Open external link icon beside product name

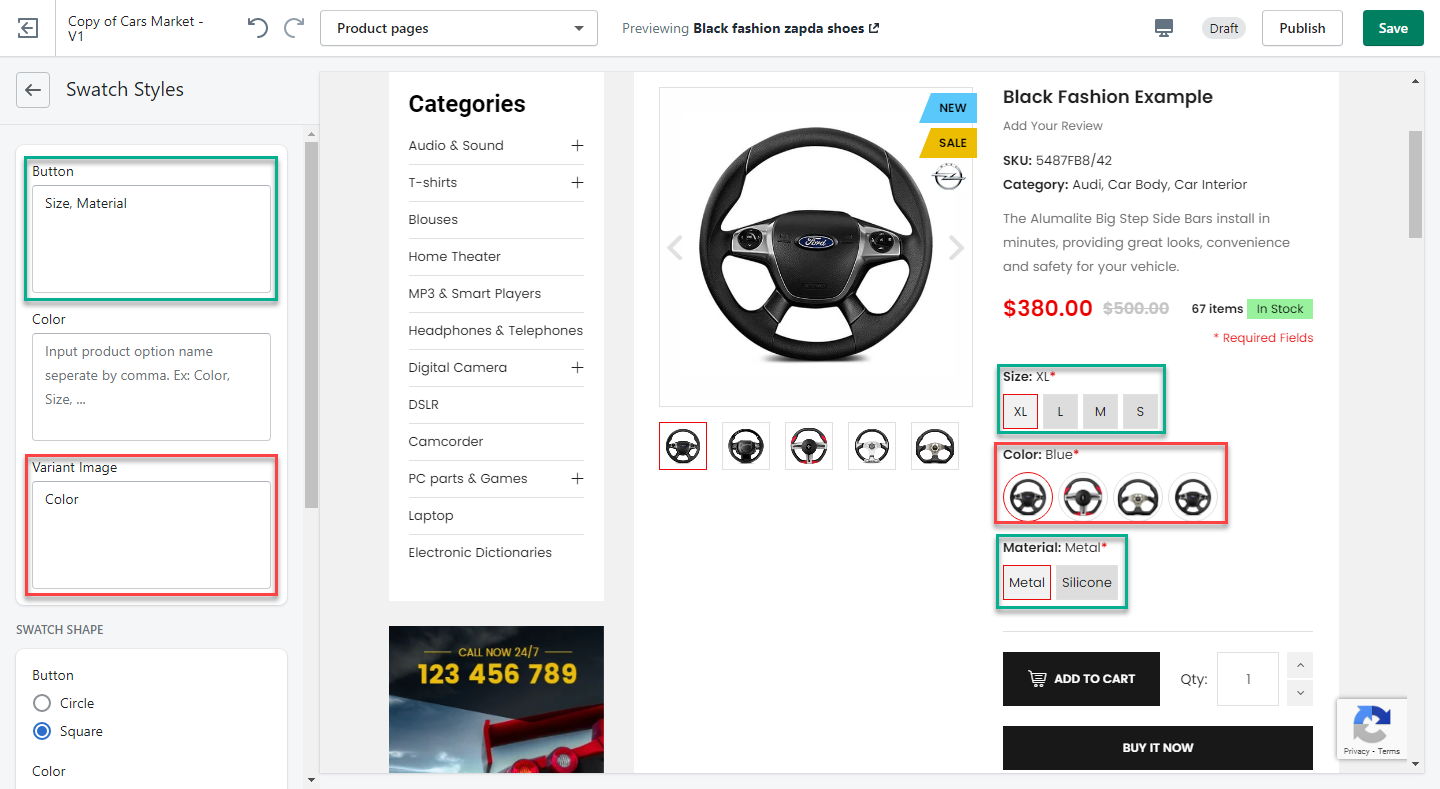click(874, 28)
